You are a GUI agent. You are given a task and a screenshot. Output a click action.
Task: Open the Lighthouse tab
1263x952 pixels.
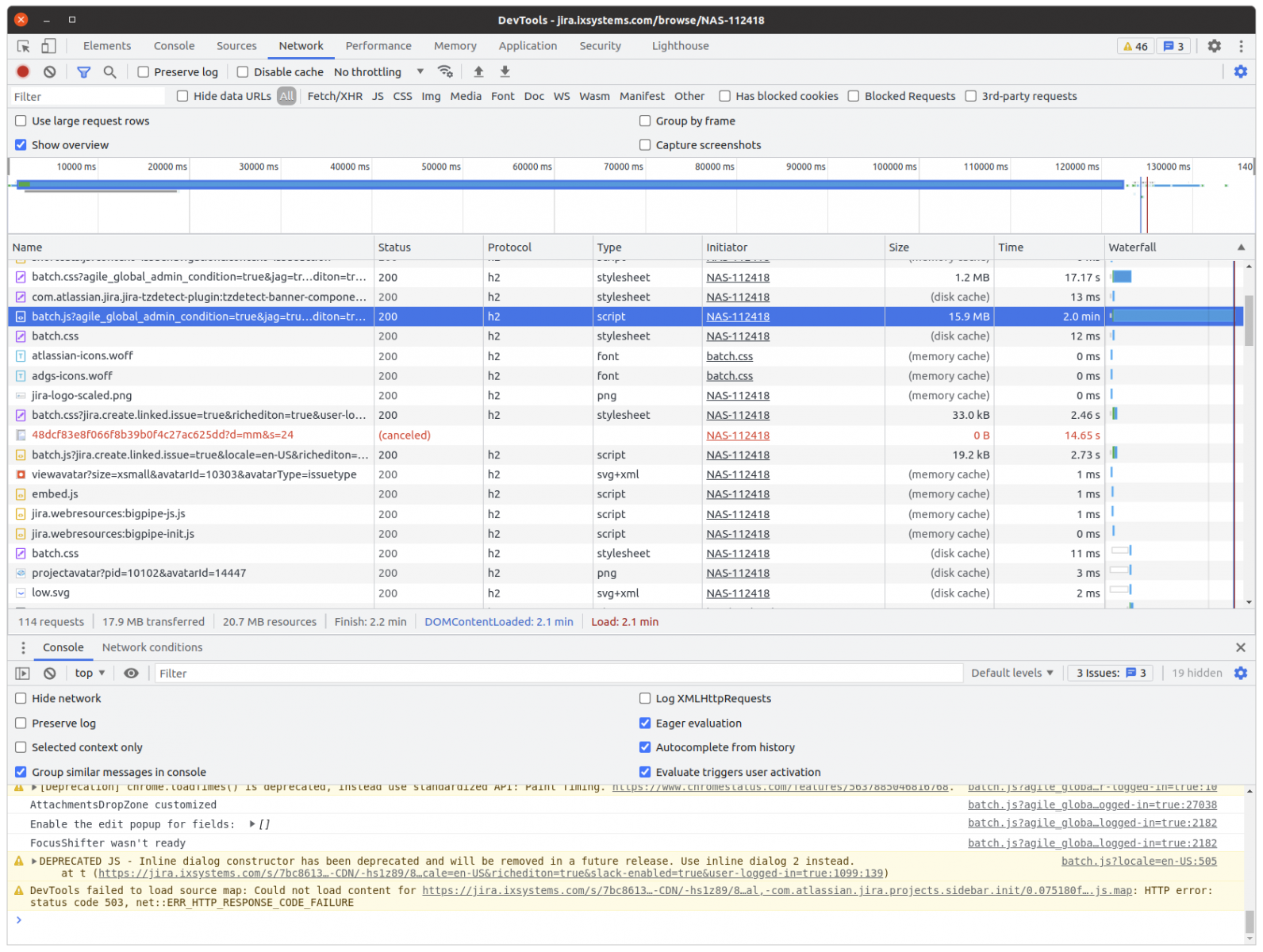681,46
